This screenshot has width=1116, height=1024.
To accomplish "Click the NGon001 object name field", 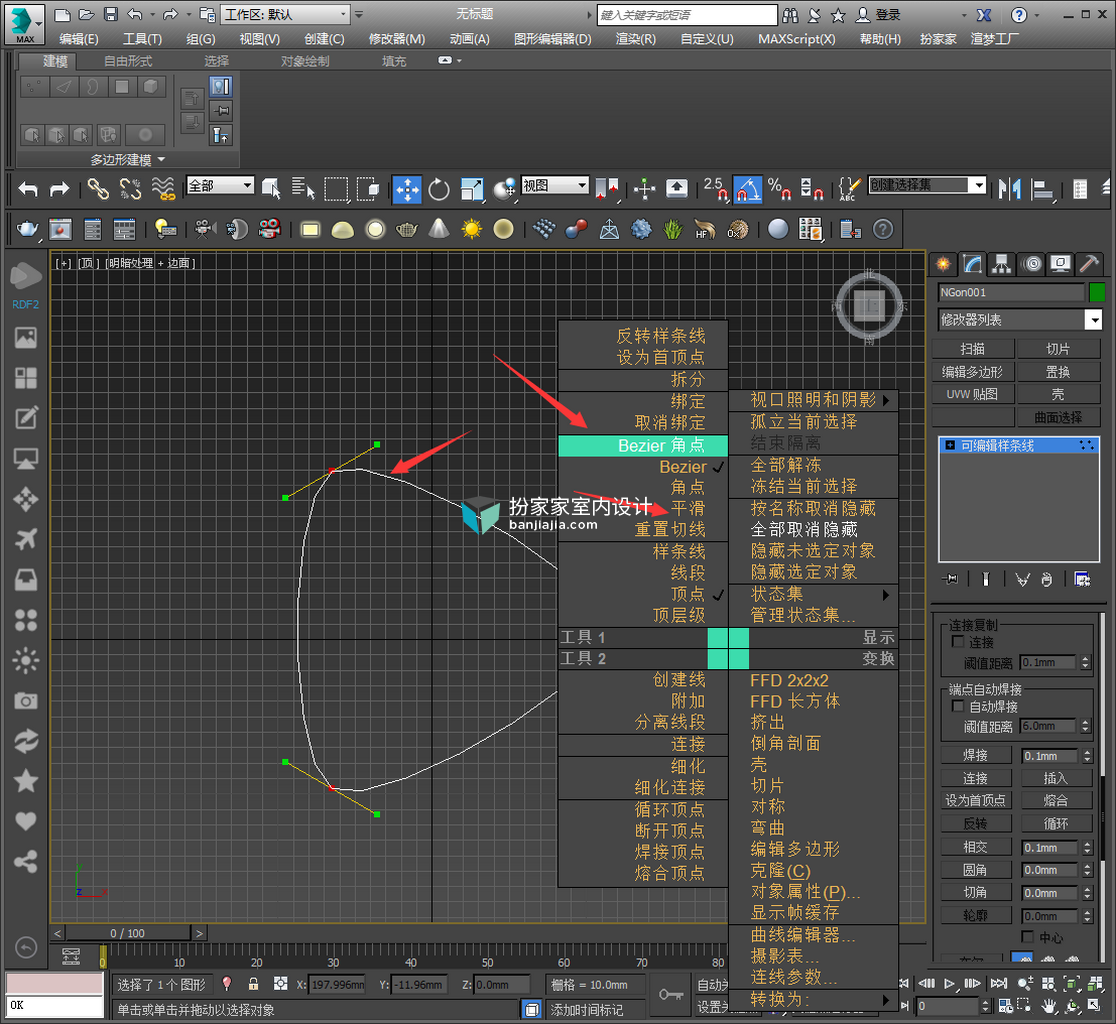I will 1011,292.
